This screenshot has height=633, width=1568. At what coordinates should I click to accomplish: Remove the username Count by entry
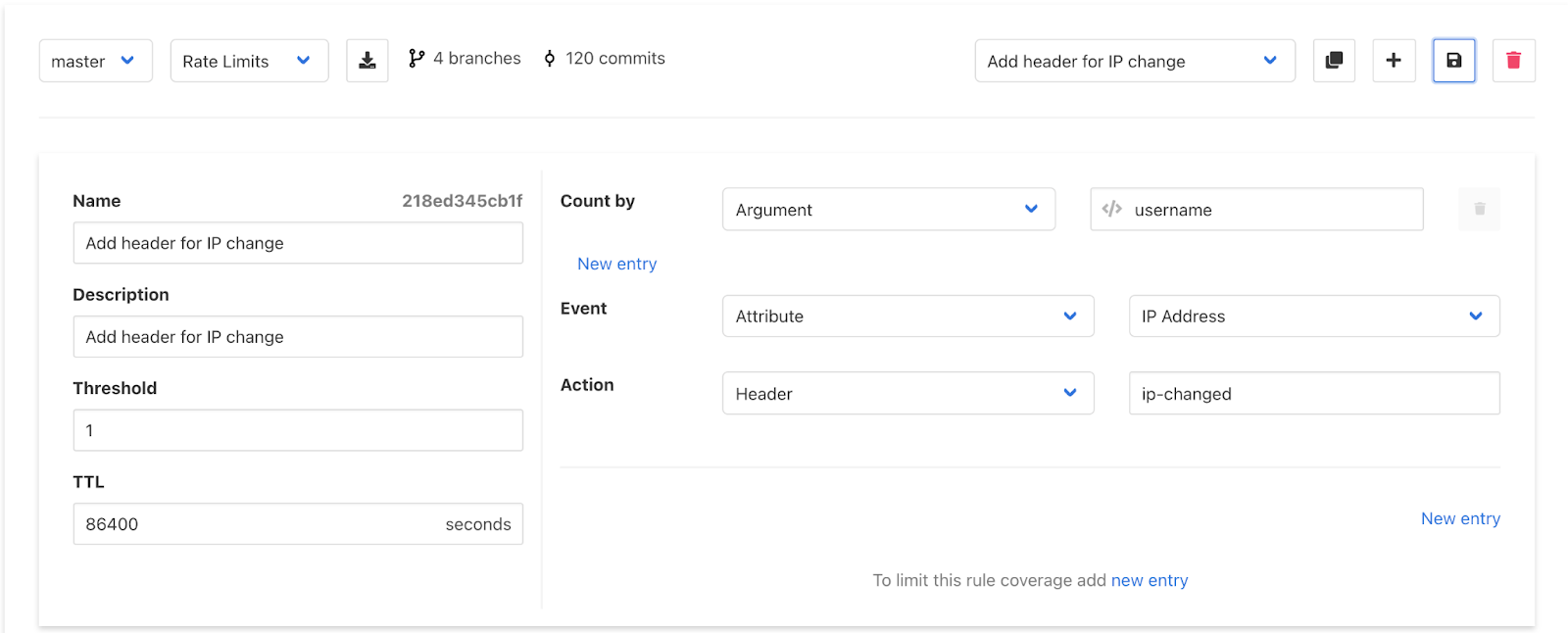[x=1479, y=210]
